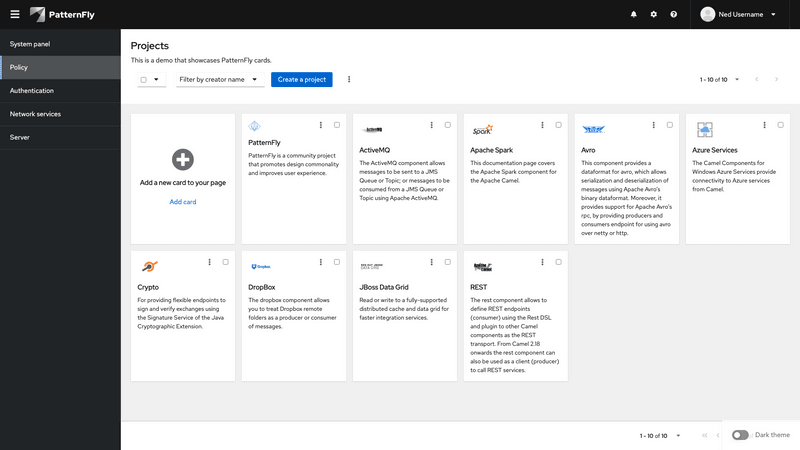Enable the Dark theme toggle
The height and width of the screenshot is (450, 800).
740,435
